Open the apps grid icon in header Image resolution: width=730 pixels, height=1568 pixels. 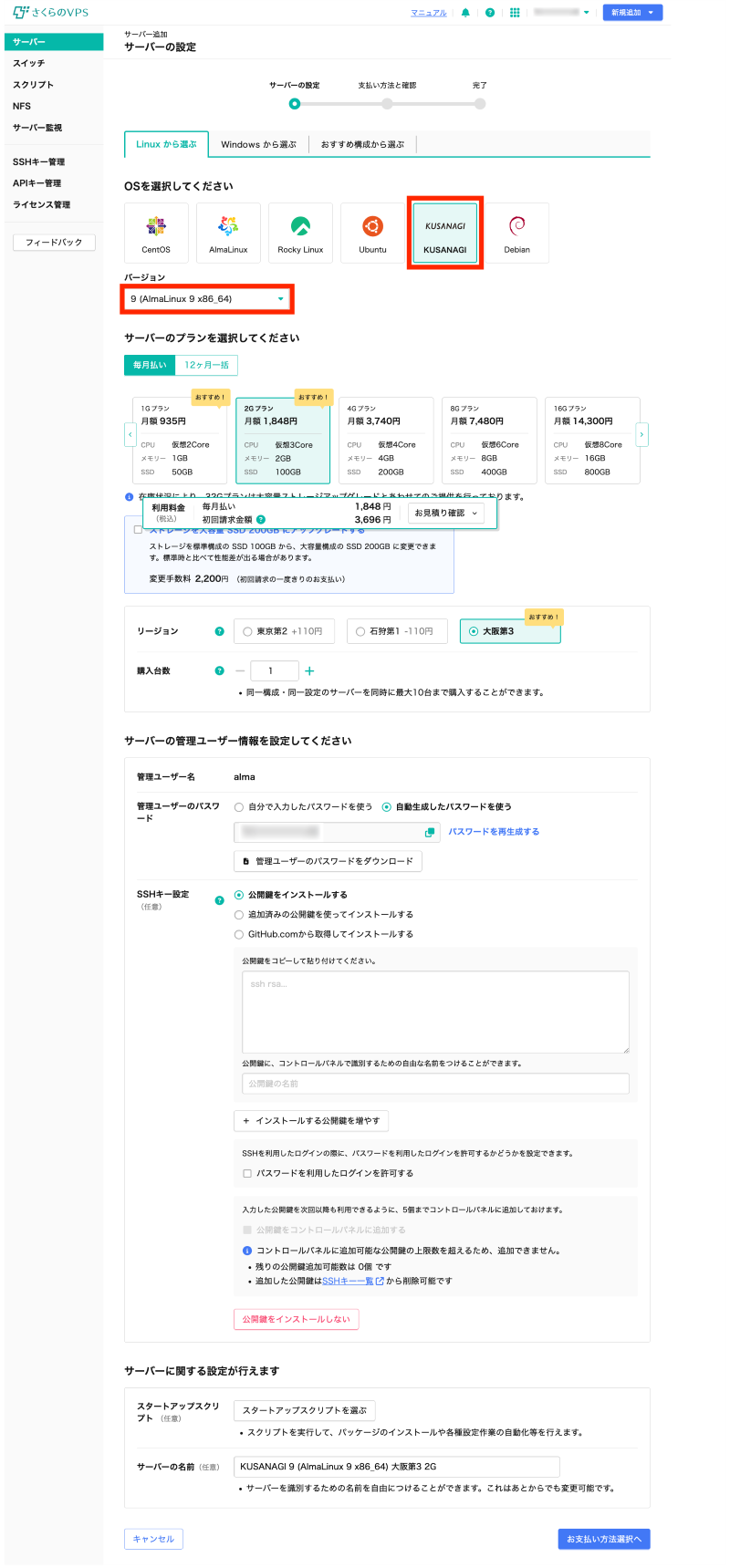(515, 13)
